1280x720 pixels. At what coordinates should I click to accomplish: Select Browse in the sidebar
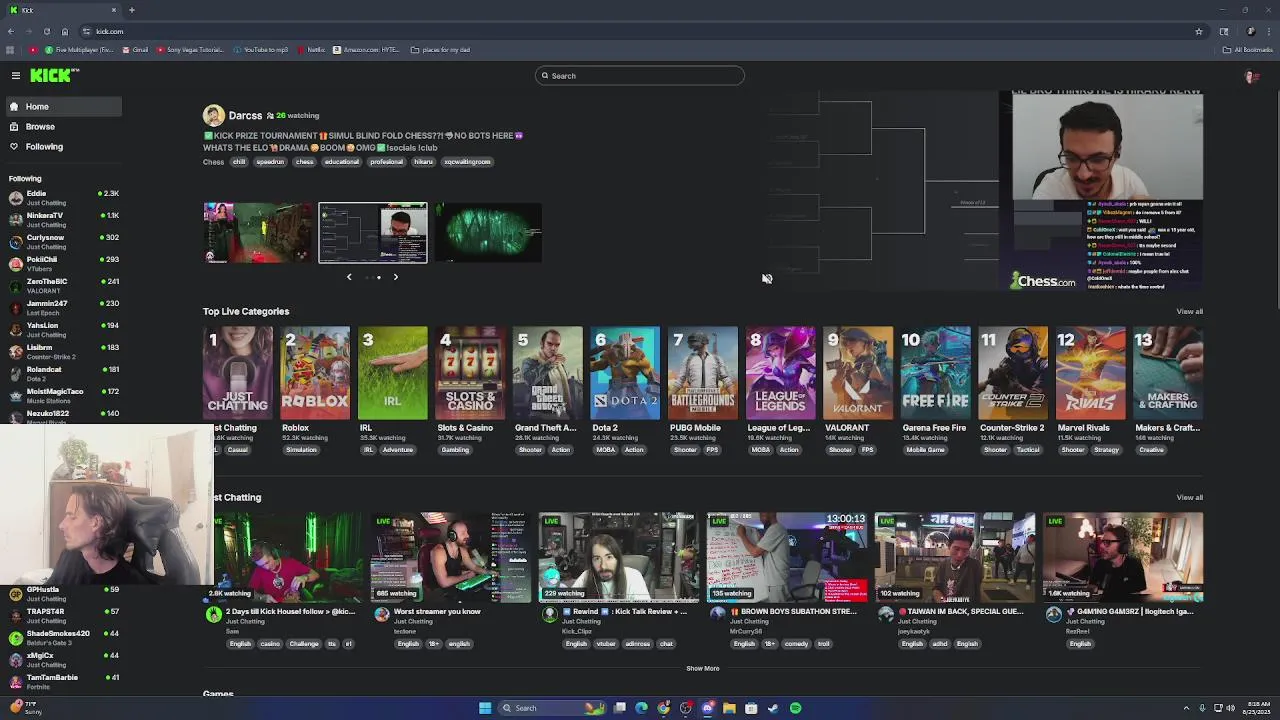click(62, 126)
